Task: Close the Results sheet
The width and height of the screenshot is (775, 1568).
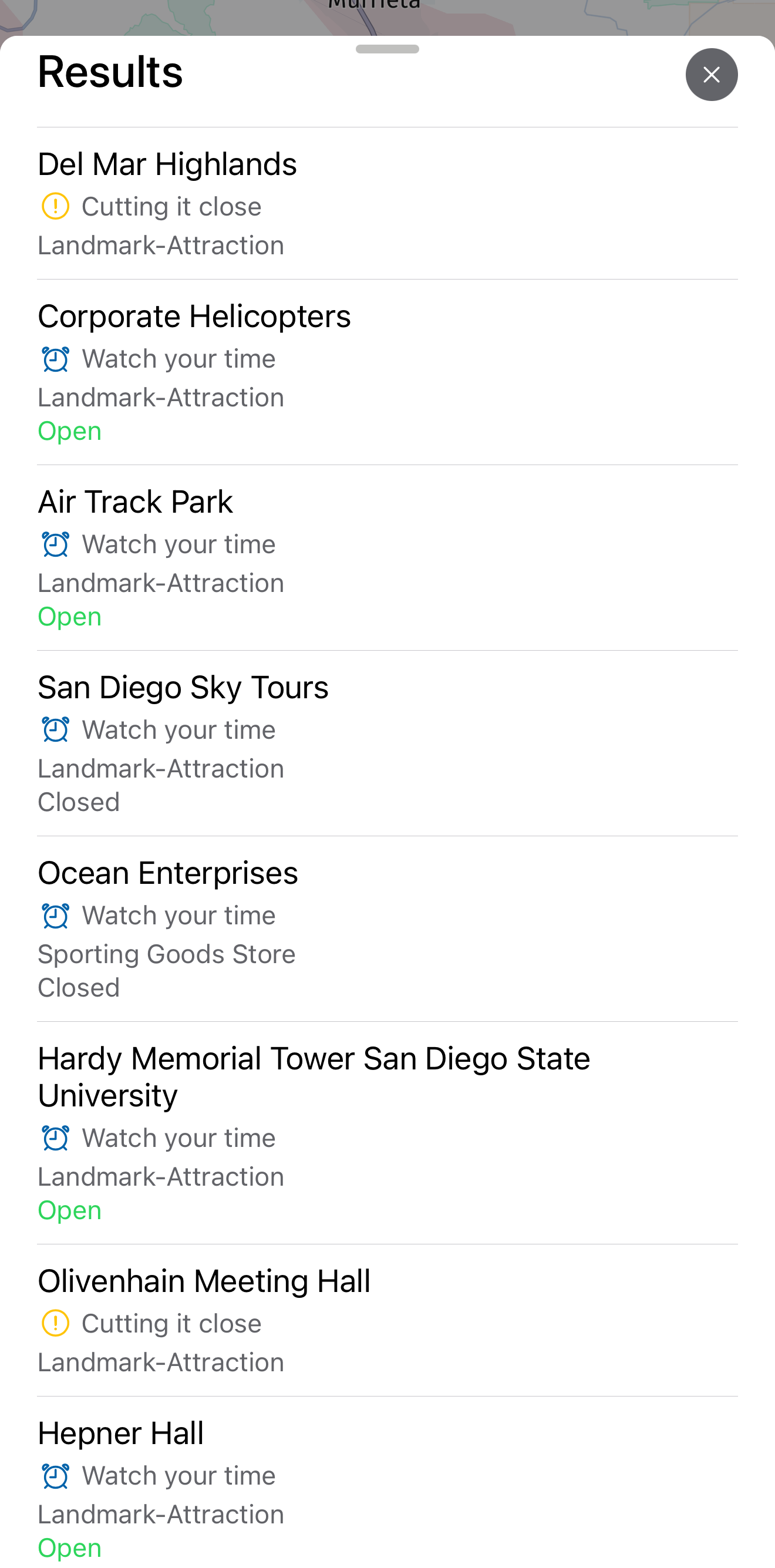Action: click(711, 75)
